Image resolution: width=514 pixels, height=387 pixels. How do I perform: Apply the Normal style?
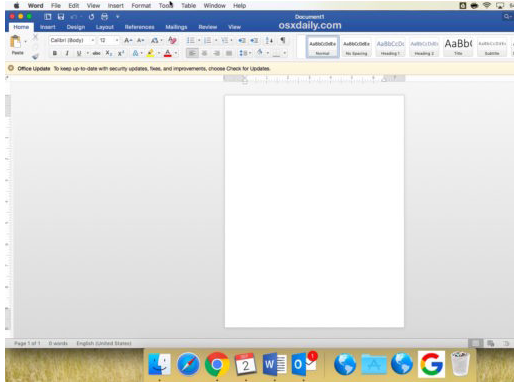point(323,47)
